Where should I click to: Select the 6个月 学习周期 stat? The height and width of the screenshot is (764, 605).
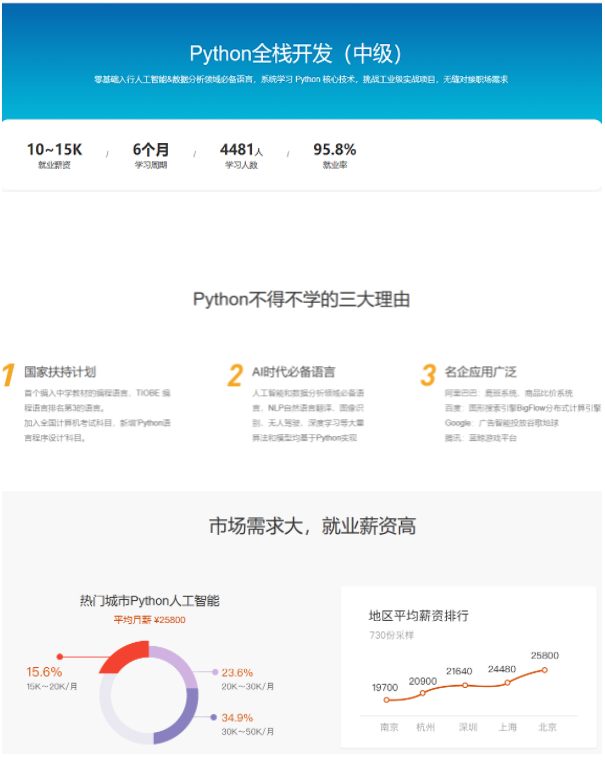(x=151, y=155)
